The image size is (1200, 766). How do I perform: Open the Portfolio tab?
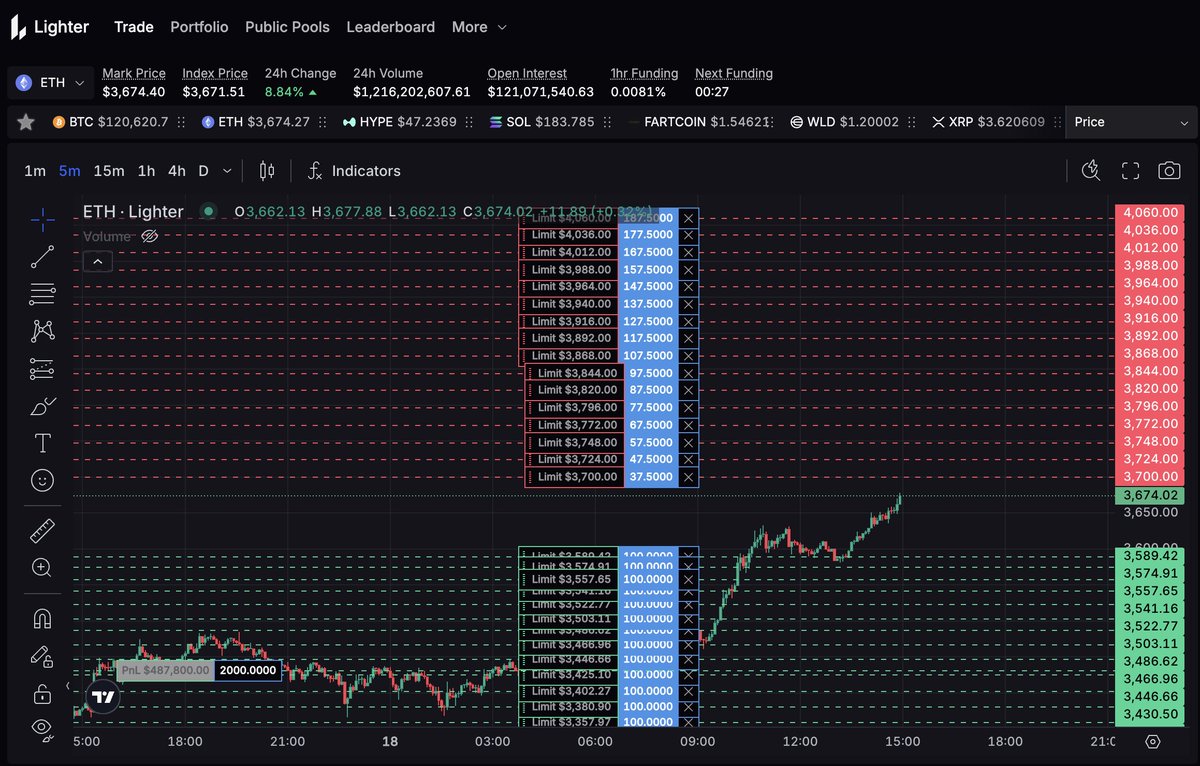click(199, 27)
